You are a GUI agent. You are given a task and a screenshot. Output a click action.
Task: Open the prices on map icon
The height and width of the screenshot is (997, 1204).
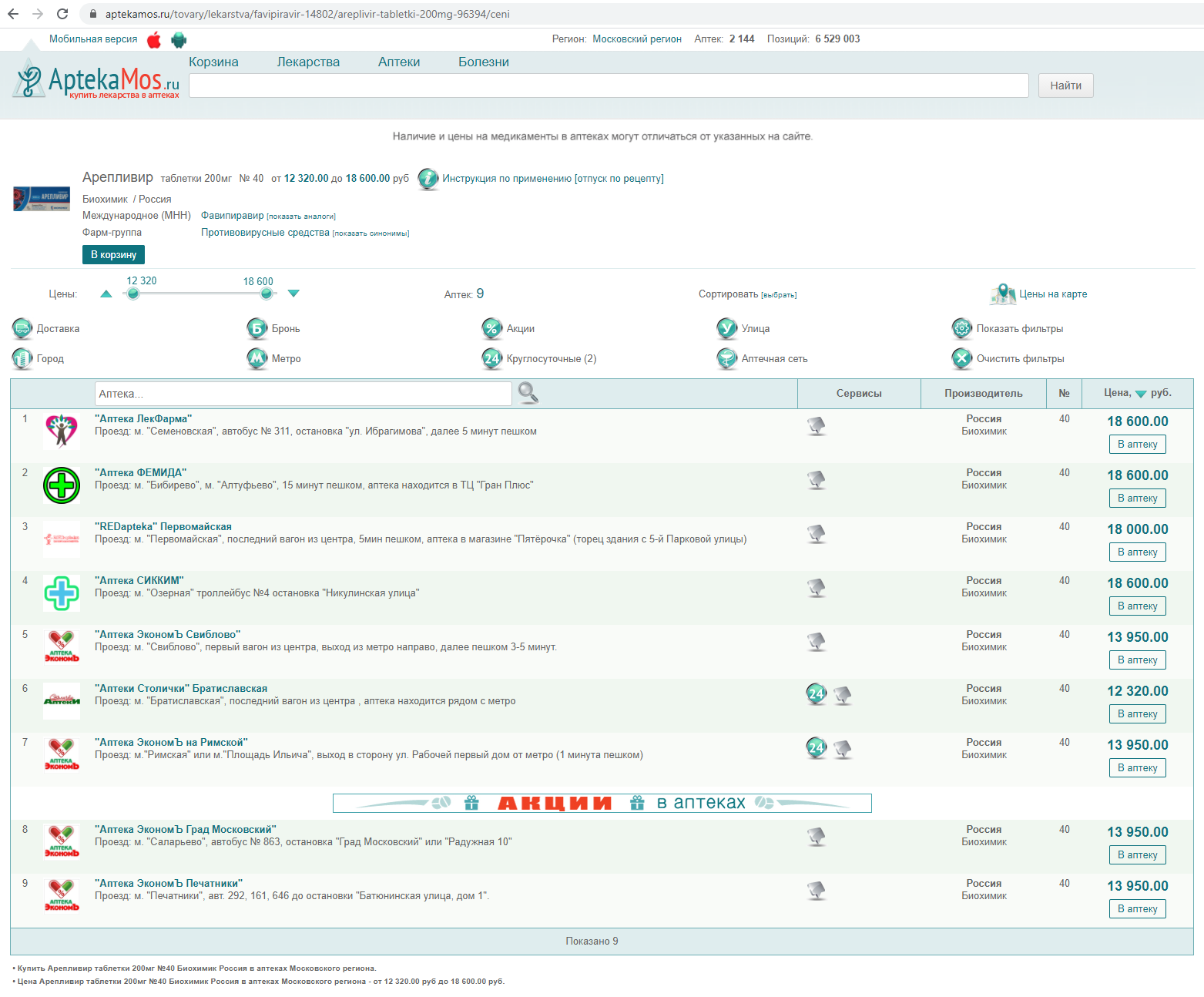[x=1003, y=294]
